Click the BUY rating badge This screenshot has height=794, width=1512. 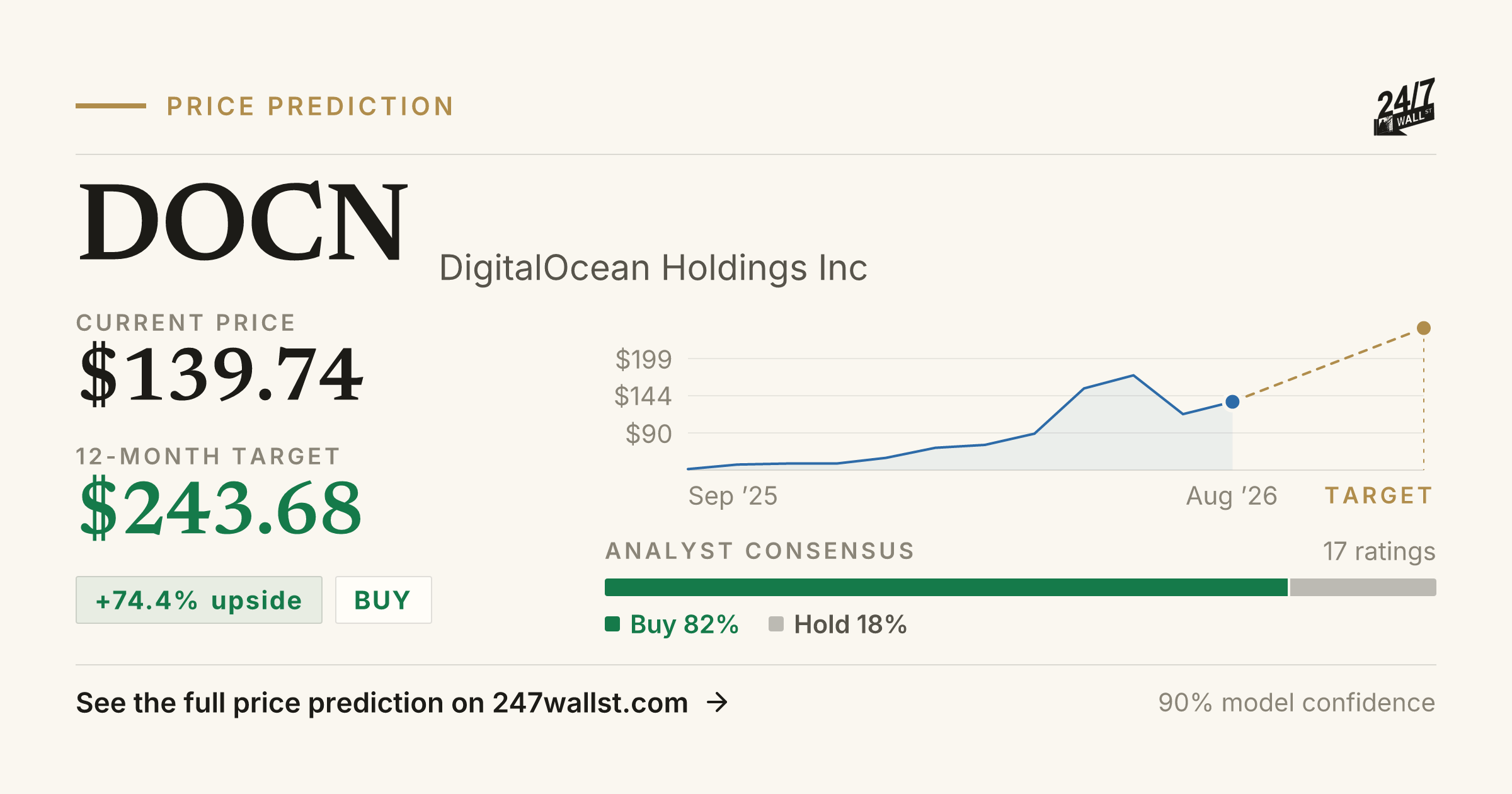[383, 600]
